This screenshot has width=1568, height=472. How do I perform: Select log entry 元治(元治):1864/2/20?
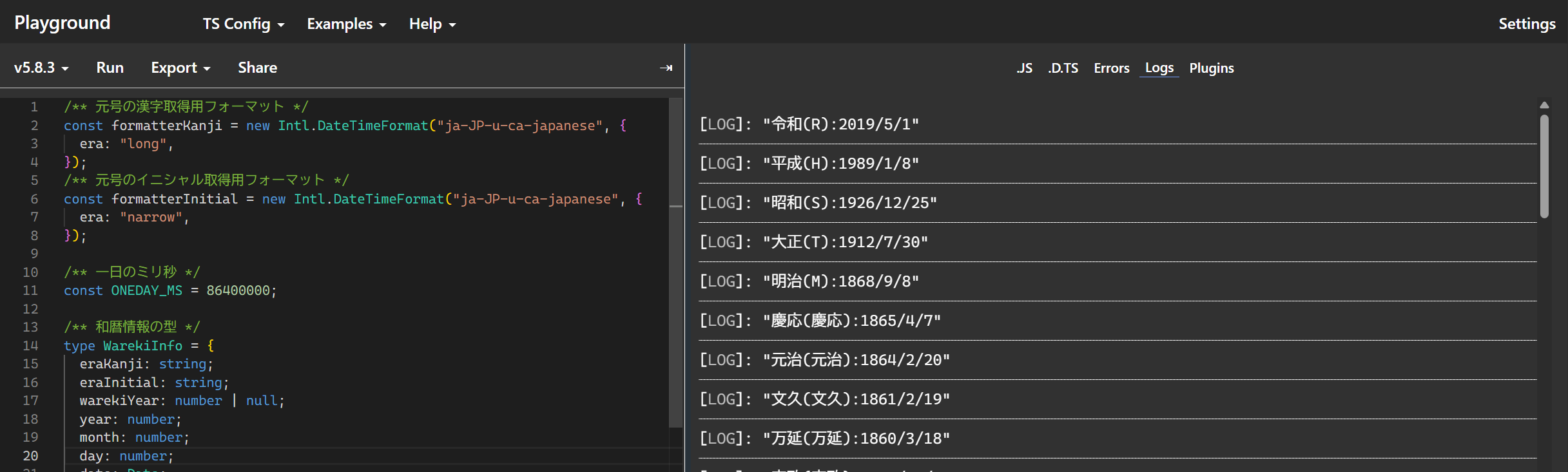(1118, 360)
